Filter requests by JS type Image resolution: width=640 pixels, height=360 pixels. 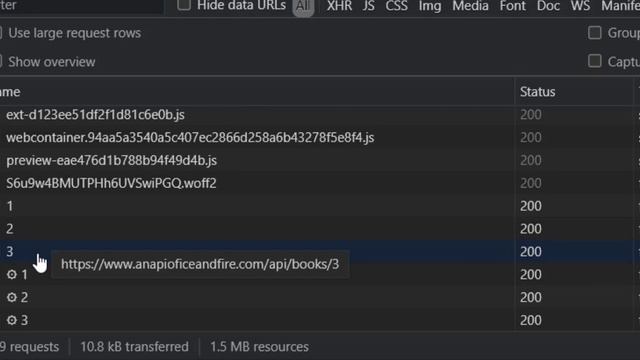369,6
